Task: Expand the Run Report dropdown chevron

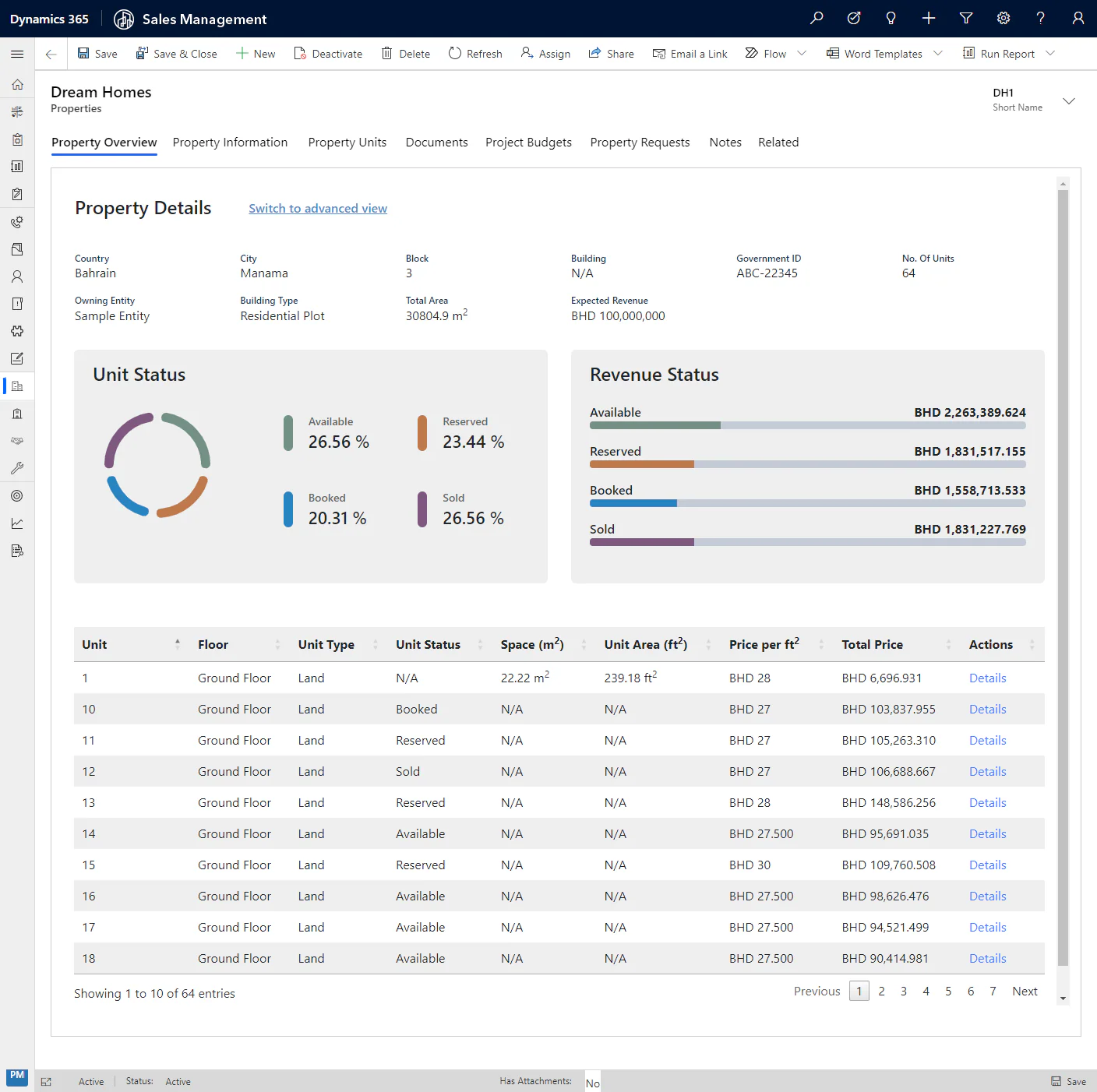Action: 1050,53
